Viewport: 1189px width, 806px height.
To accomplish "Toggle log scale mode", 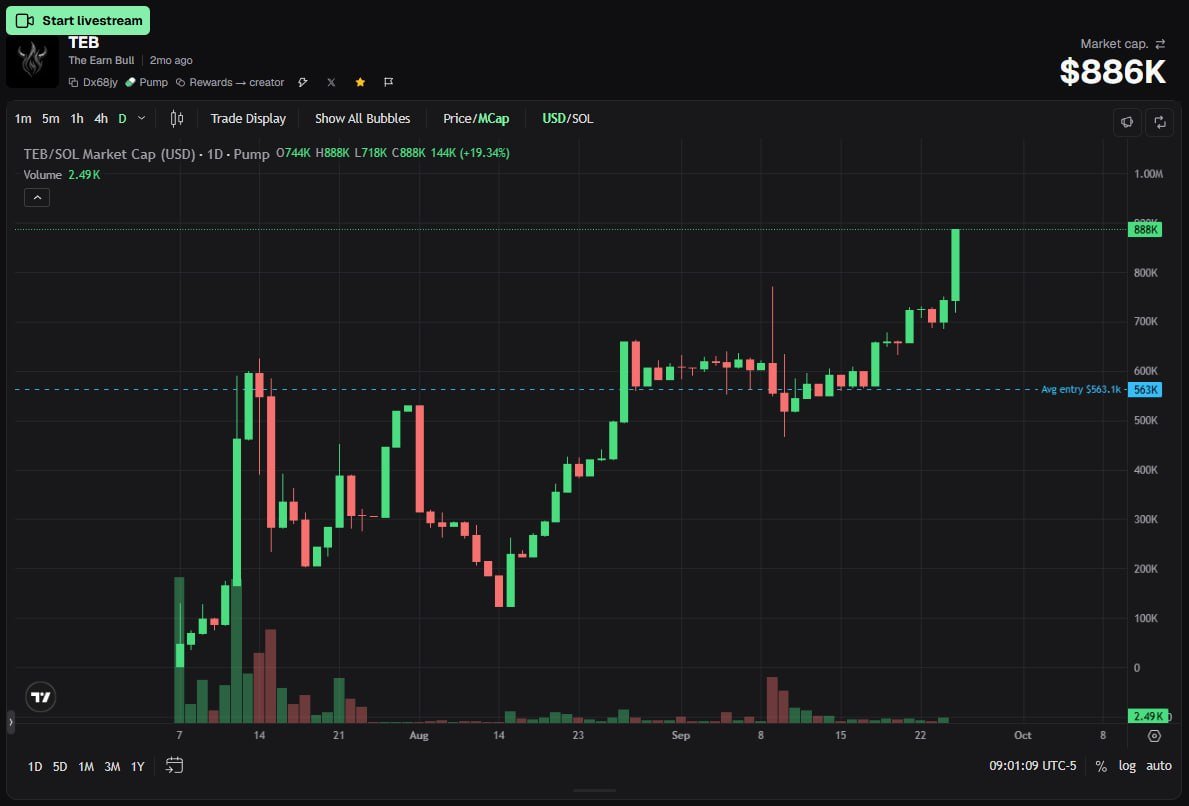I will pos(1127,766).
